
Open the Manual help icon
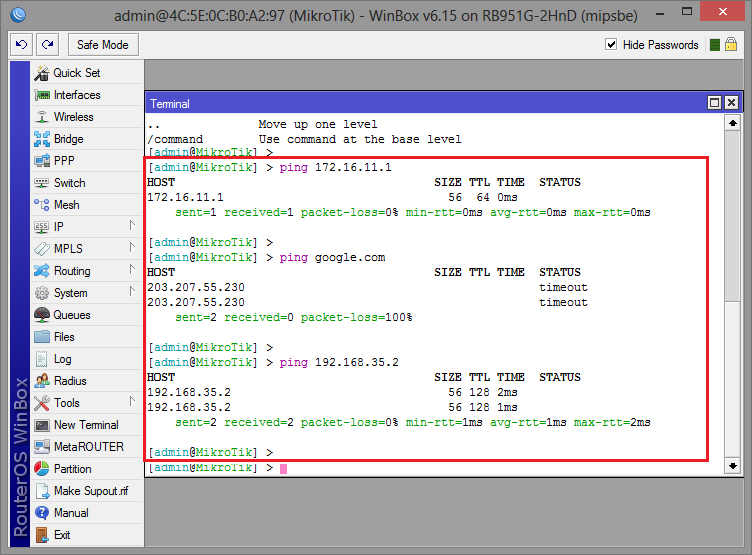coord(42,513)
